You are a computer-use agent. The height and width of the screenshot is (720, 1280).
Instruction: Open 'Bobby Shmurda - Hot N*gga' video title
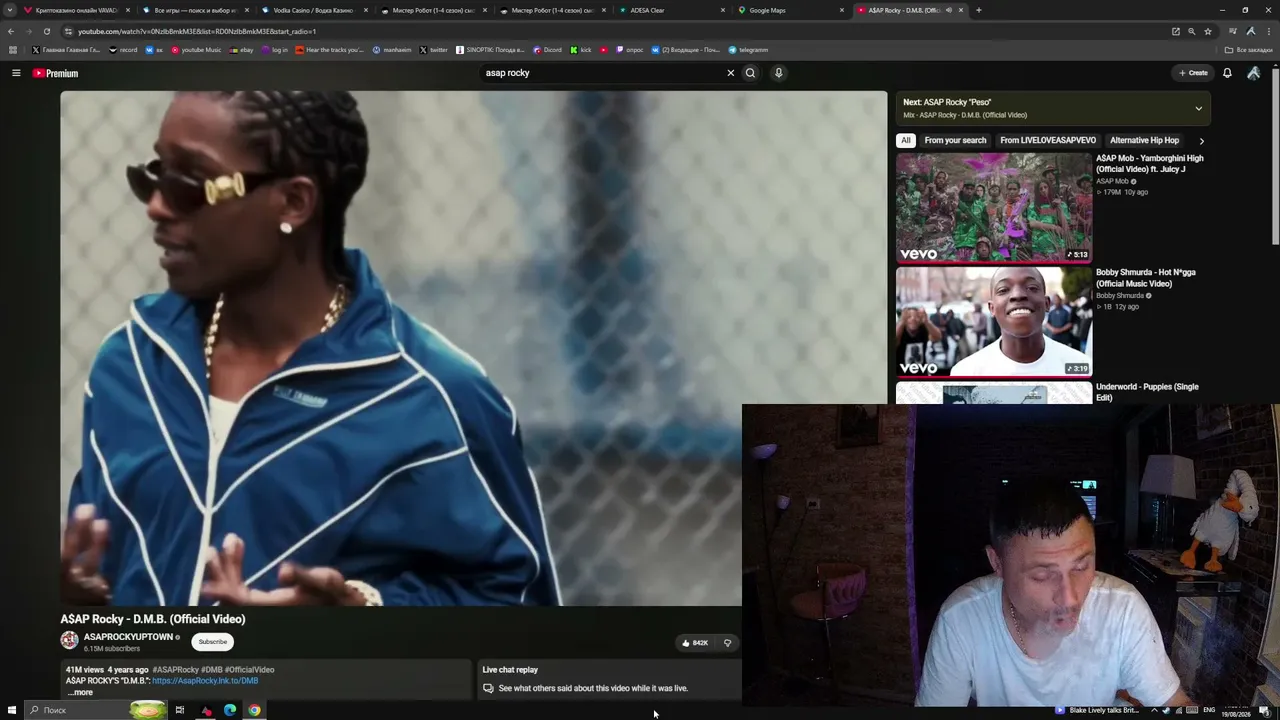1146,278
